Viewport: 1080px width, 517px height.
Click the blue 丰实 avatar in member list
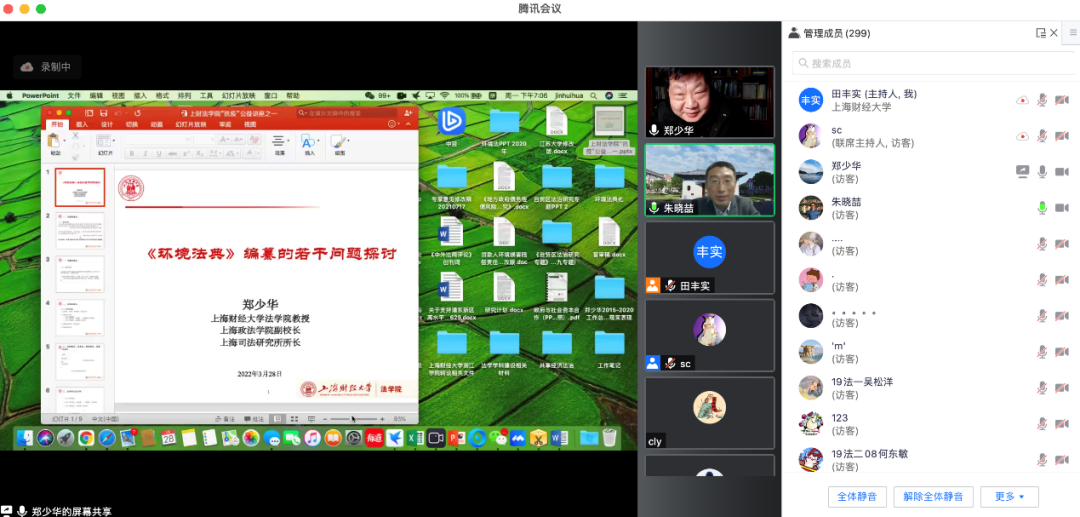tap(810, 100)
